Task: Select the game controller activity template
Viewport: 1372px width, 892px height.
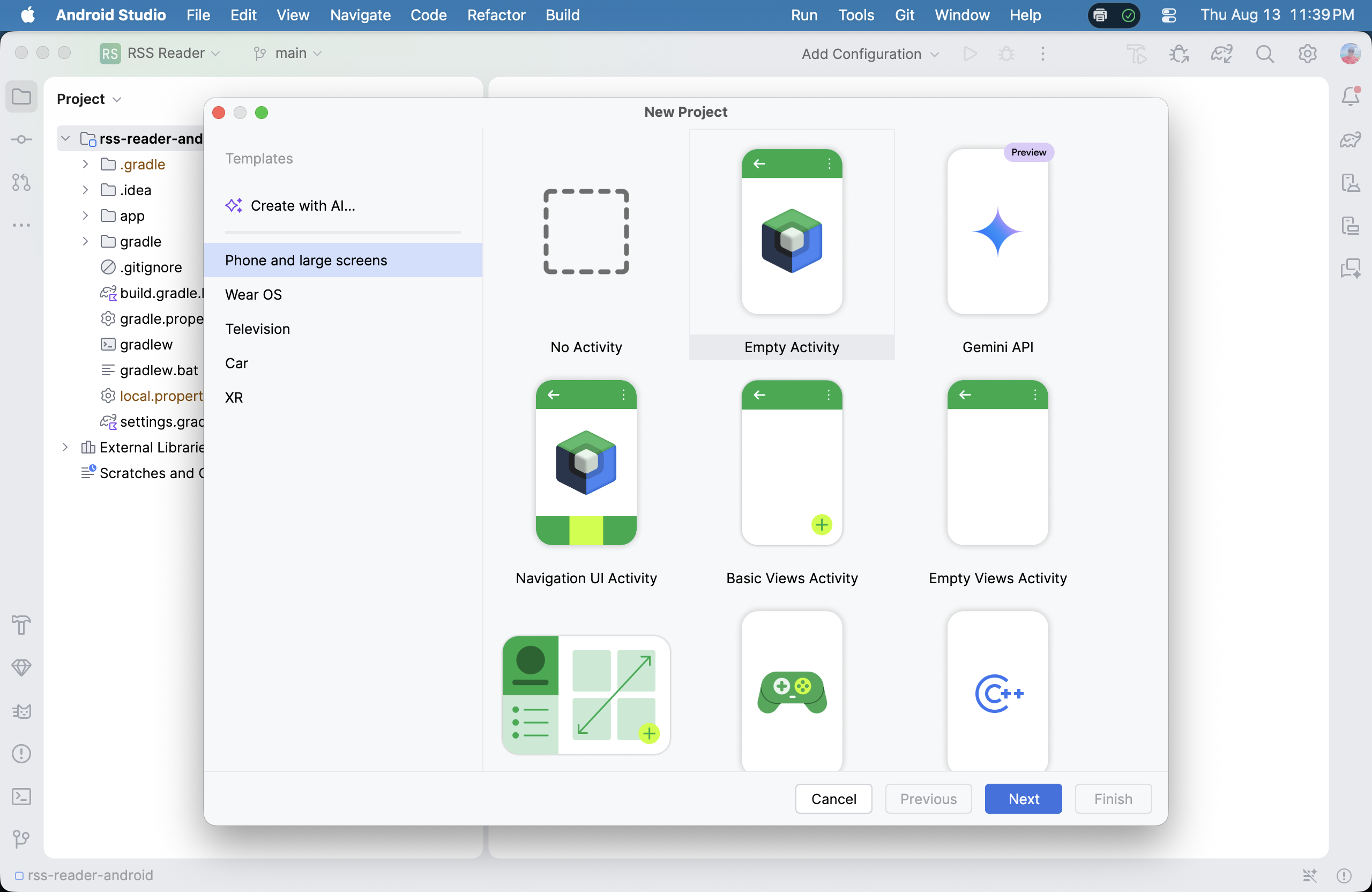Action: pos(792,692)
